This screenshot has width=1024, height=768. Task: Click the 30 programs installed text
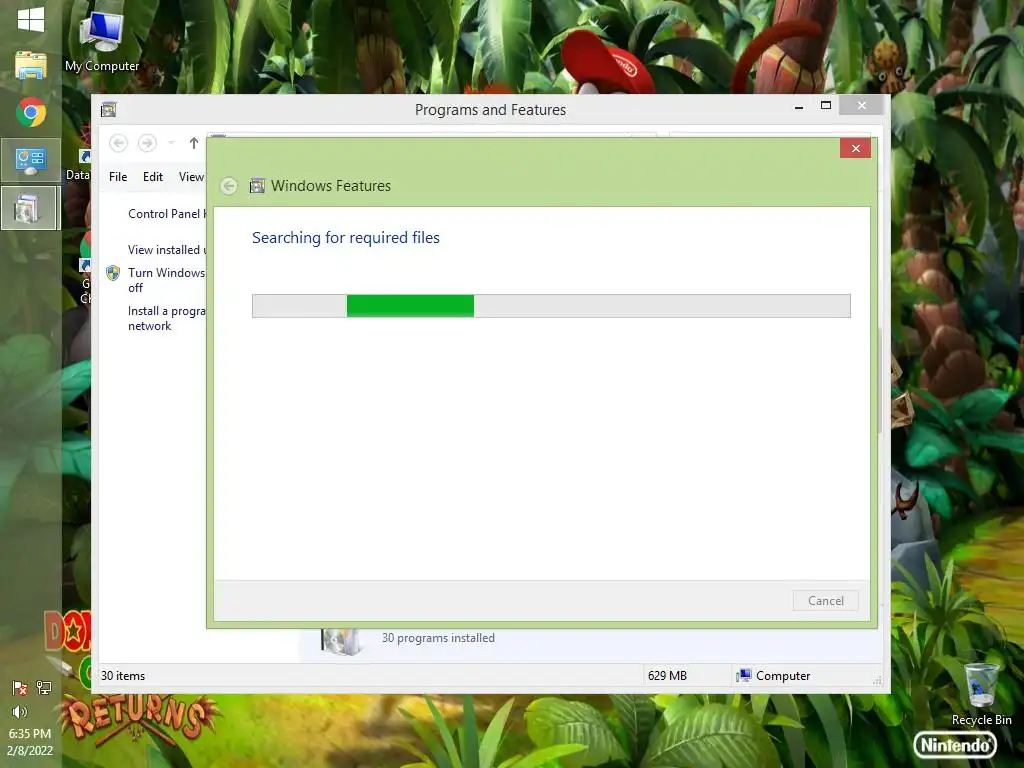click(x=438, y=638)
